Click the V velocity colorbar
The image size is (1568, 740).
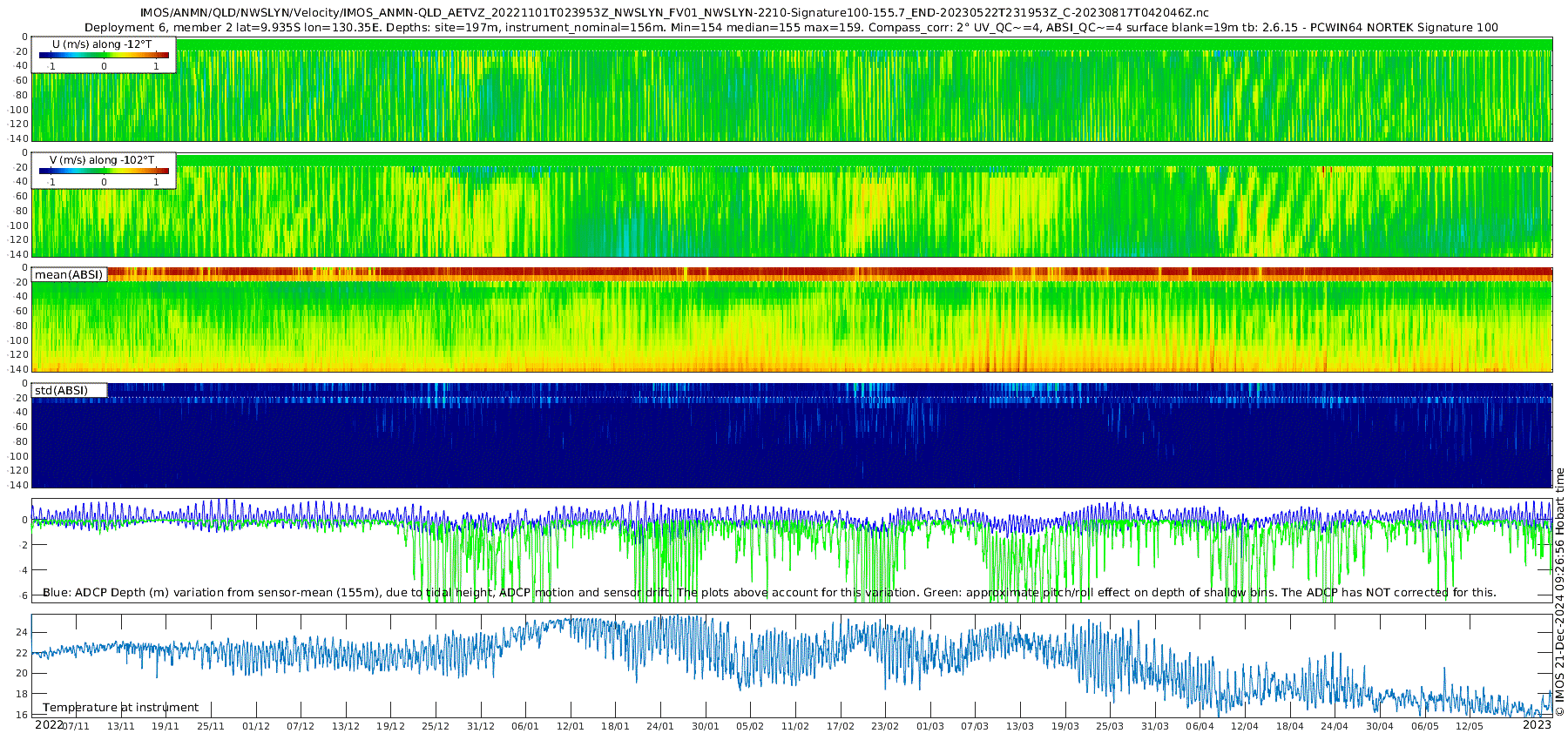104,171
